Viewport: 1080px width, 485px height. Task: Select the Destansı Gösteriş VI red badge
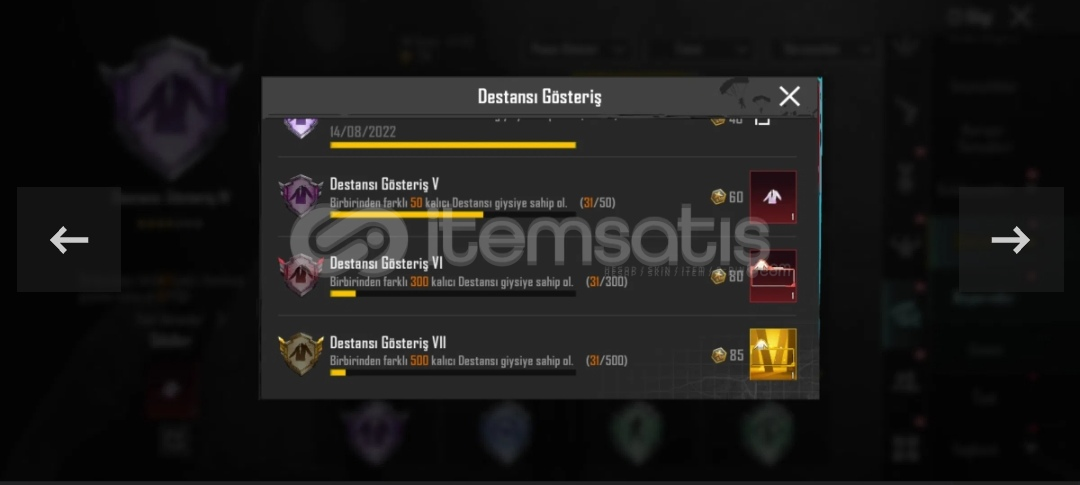(x=301, y=275)
